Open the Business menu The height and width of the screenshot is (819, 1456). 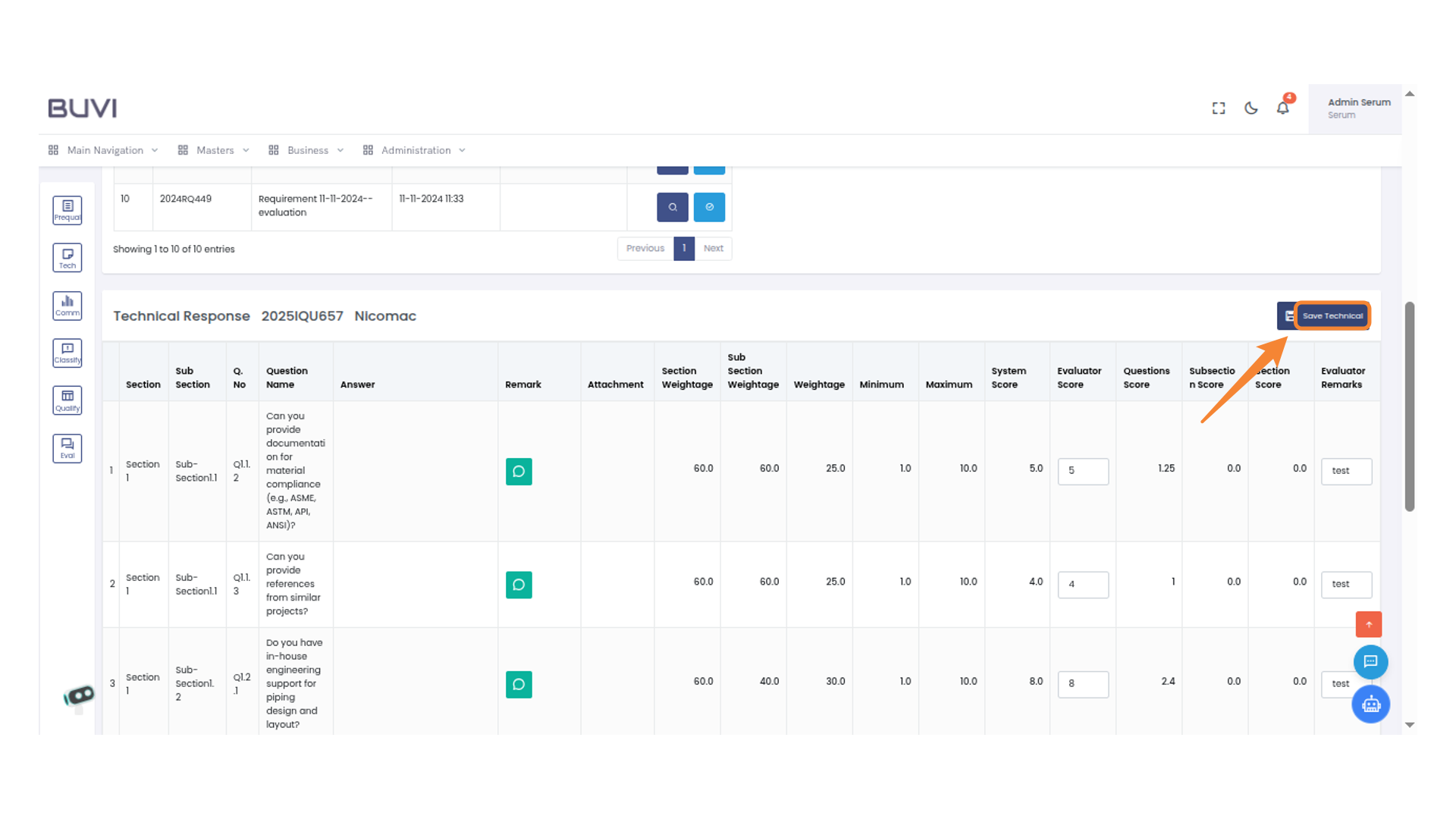pyautogui.click(x=306, y=150)
